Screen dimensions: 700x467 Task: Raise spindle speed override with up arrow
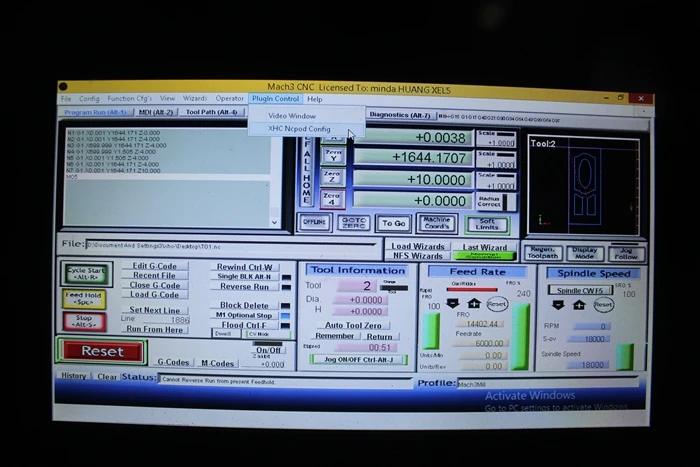click(x=579, y=305)
